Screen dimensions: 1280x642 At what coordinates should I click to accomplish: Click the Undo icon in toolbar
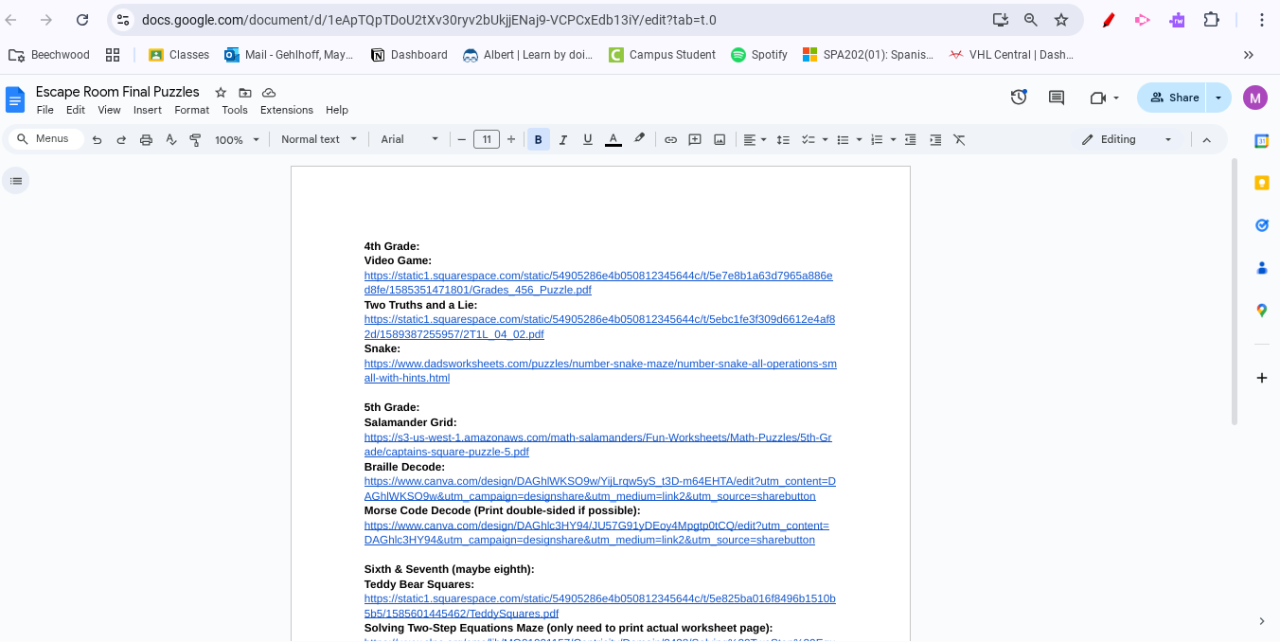[x=97, y=140]
